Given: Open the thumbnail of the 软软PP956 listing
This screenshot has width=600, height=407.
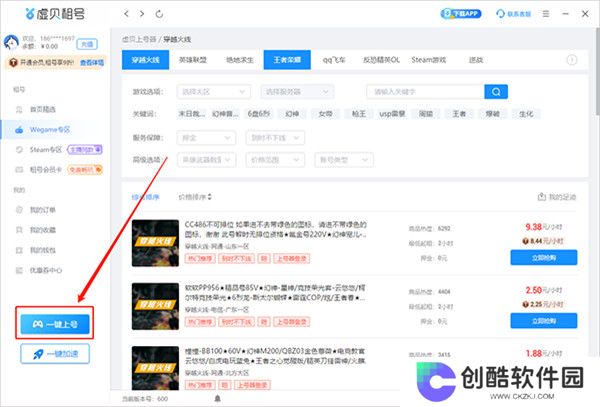Looking at the screenshot, I should (x=155, y=306).
